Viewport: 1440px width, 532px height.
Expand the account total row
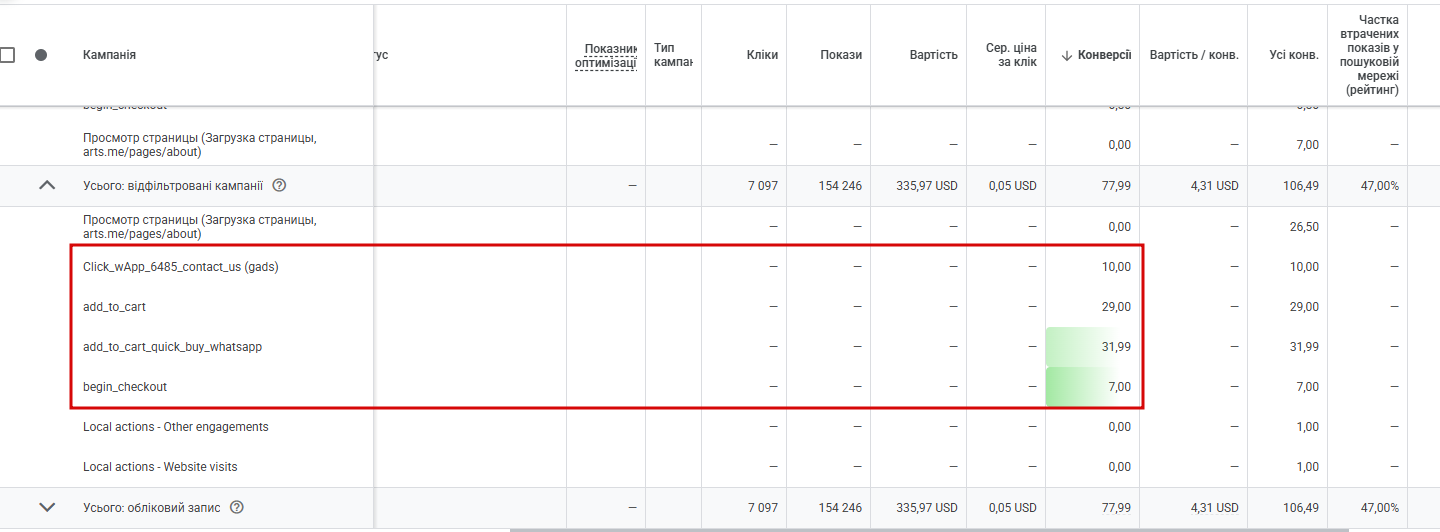(47, 507)
